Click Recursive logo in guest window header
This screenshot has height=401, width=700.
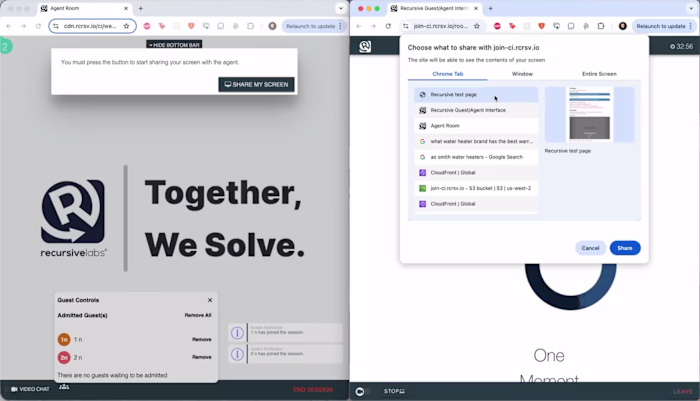pos(365,46)
